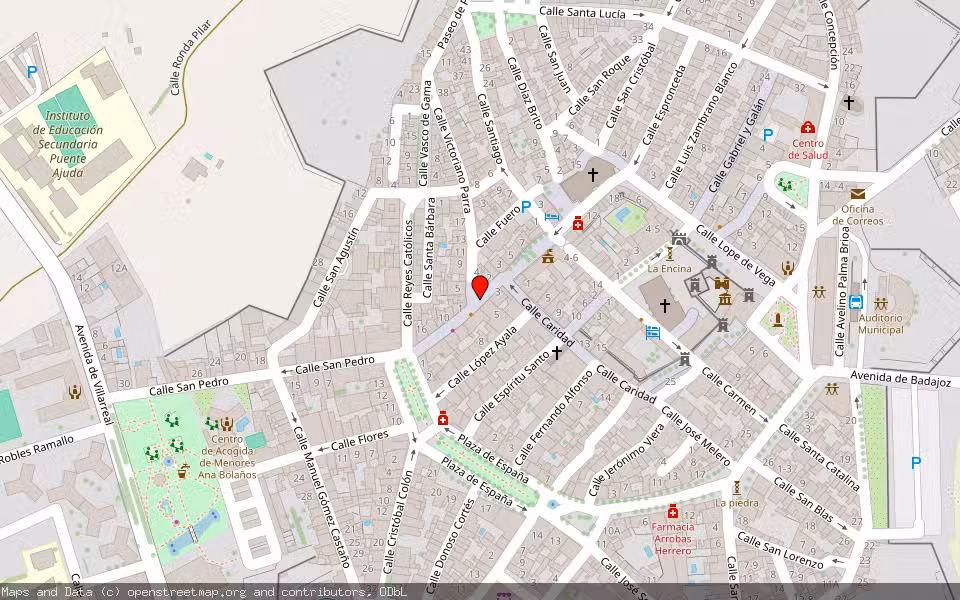
Task: Click the La Encina monument icon
Action: pyautogui.click(x=670, y=253)
